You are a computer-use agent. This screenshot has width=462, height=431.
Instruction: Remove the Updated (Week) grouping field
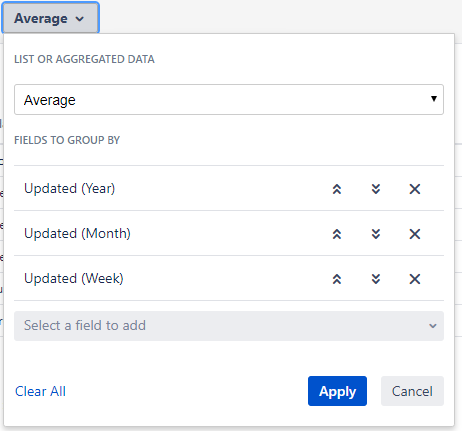tap(415, 279)
